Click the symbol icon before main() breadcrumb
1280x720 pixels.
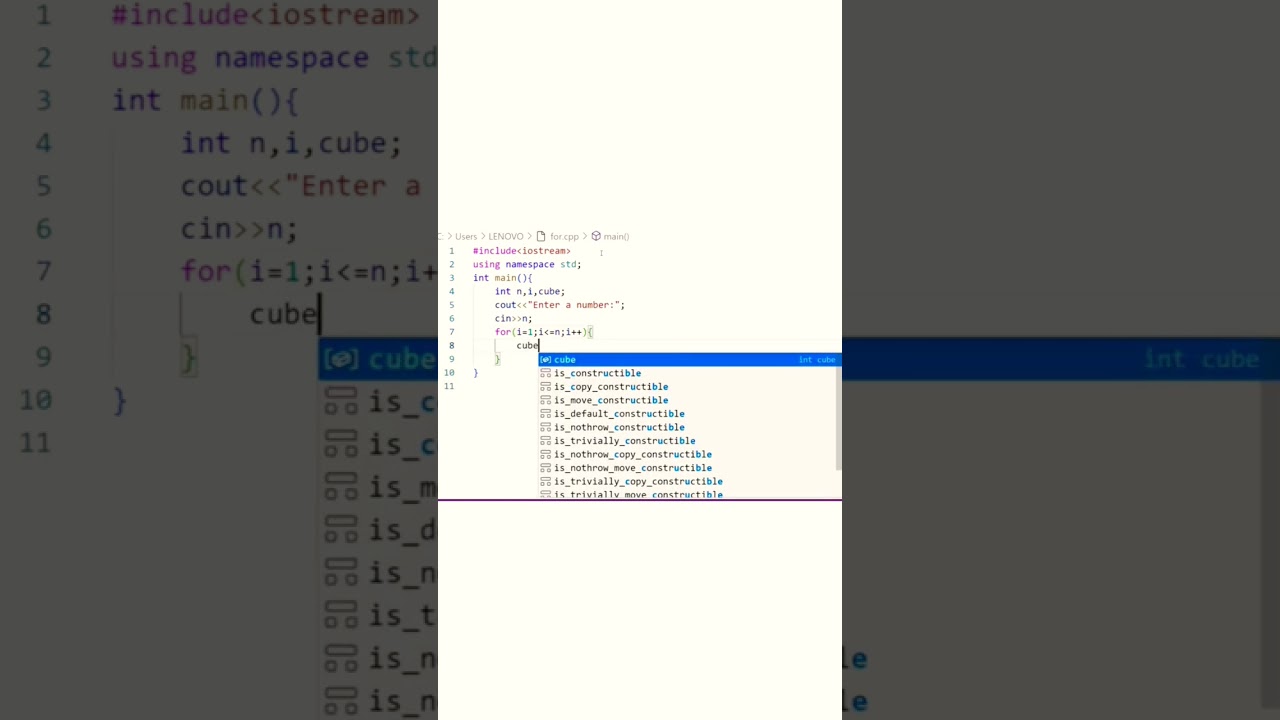[596, 236]
